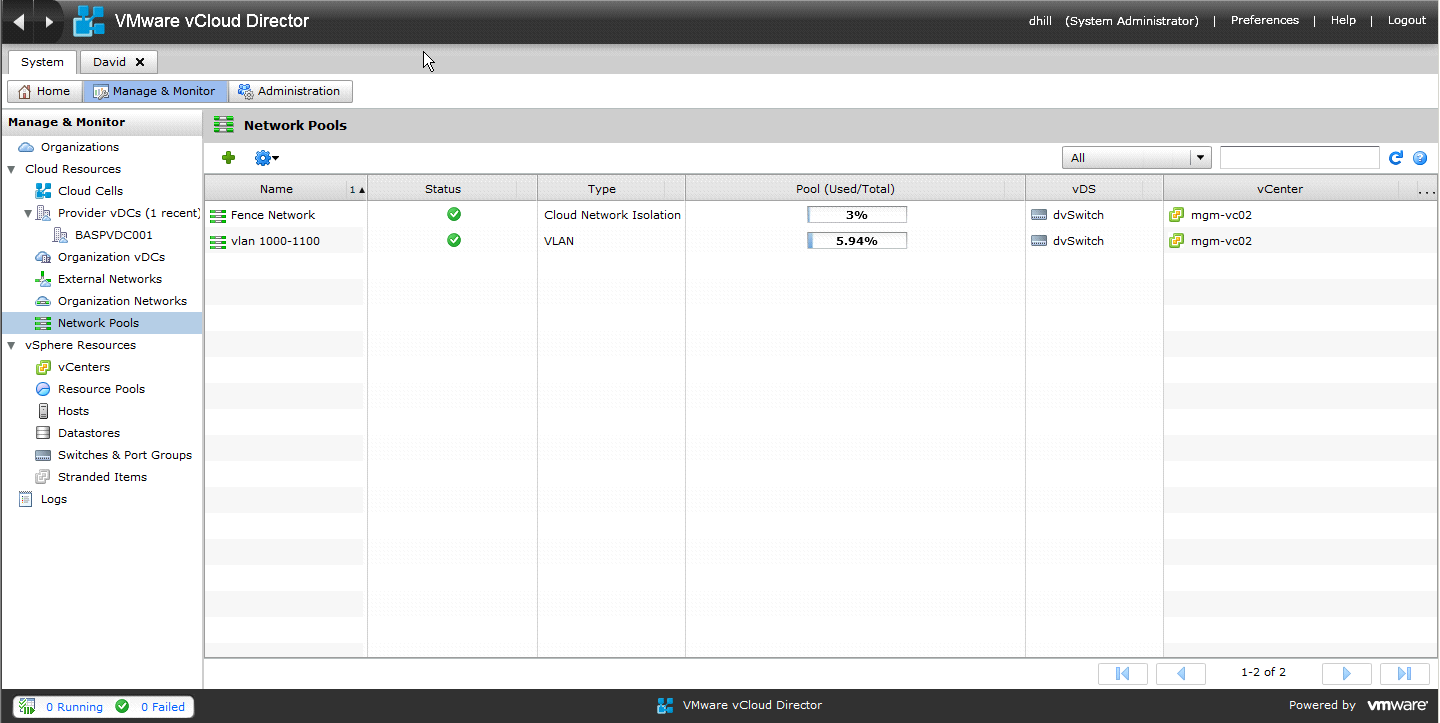1440x723 pixels.
Task: Click the 5.94% pool usage bar
Action: (x=857, y=240)
